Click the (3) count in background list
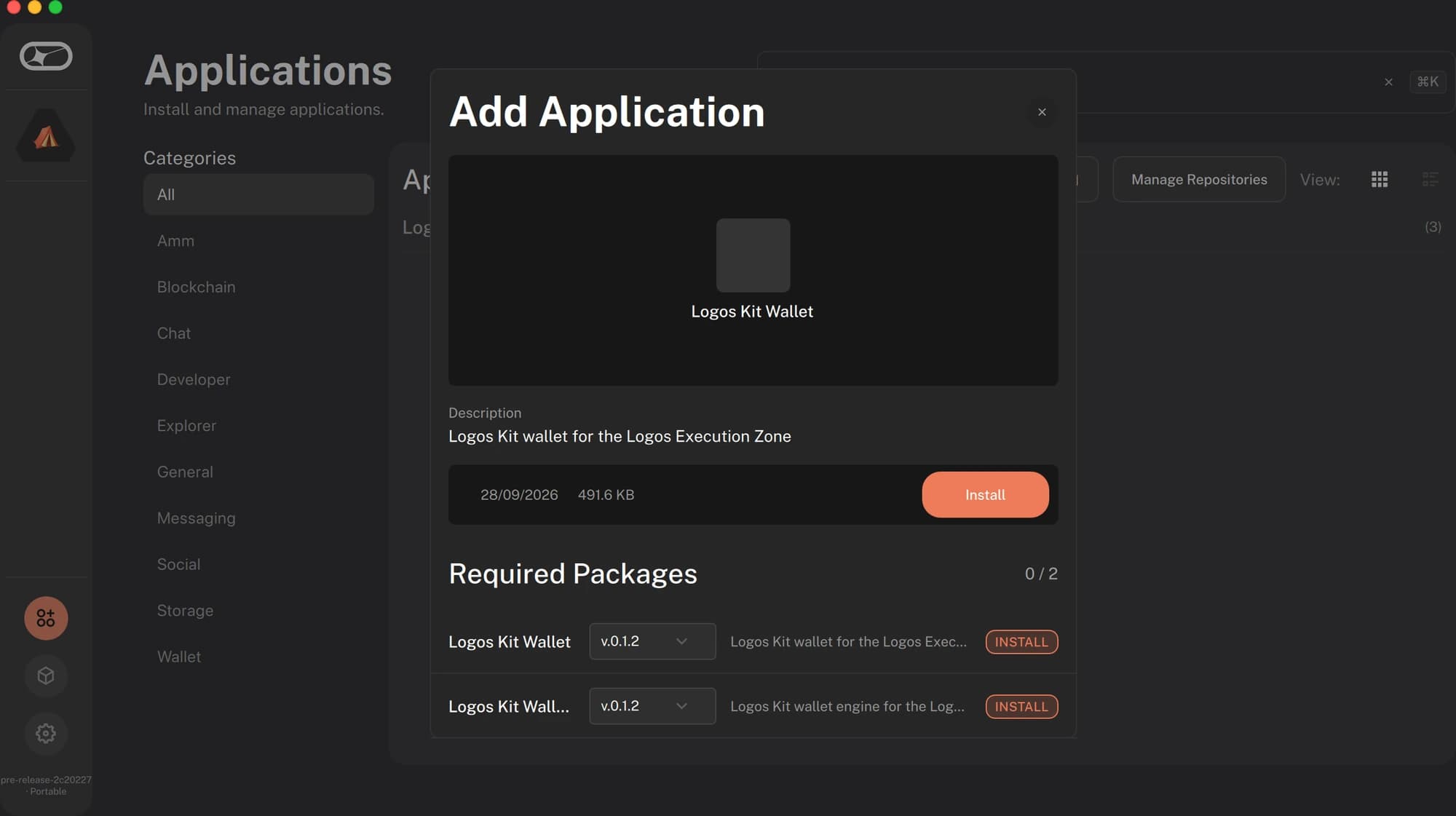The image size is (1456, 816). pyautogui.click(x=1433, y=227)
